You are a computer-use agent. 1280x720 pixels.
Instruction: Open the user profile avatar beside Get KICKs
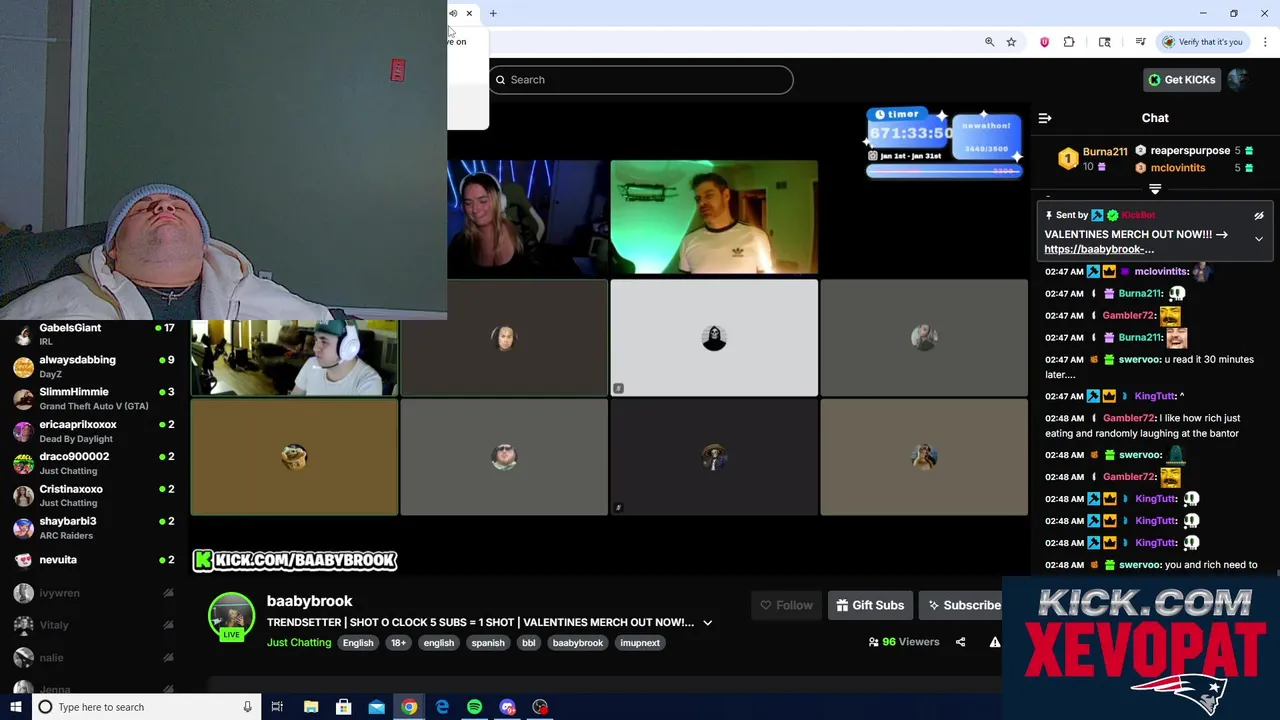[1238, 80]
